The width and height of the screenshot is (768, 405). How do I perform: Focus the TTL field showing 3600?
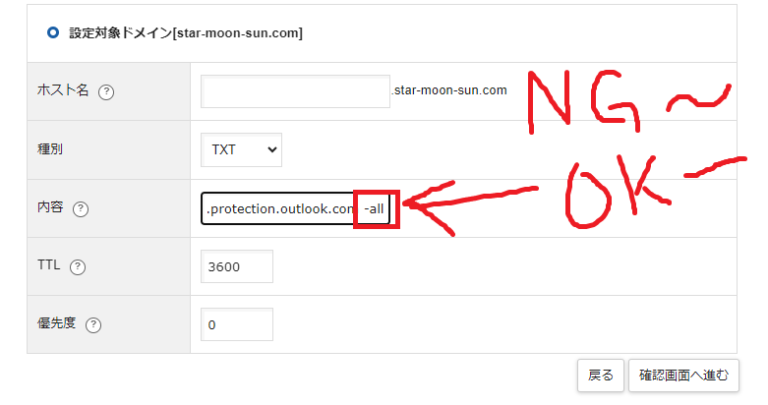(237, 266)
